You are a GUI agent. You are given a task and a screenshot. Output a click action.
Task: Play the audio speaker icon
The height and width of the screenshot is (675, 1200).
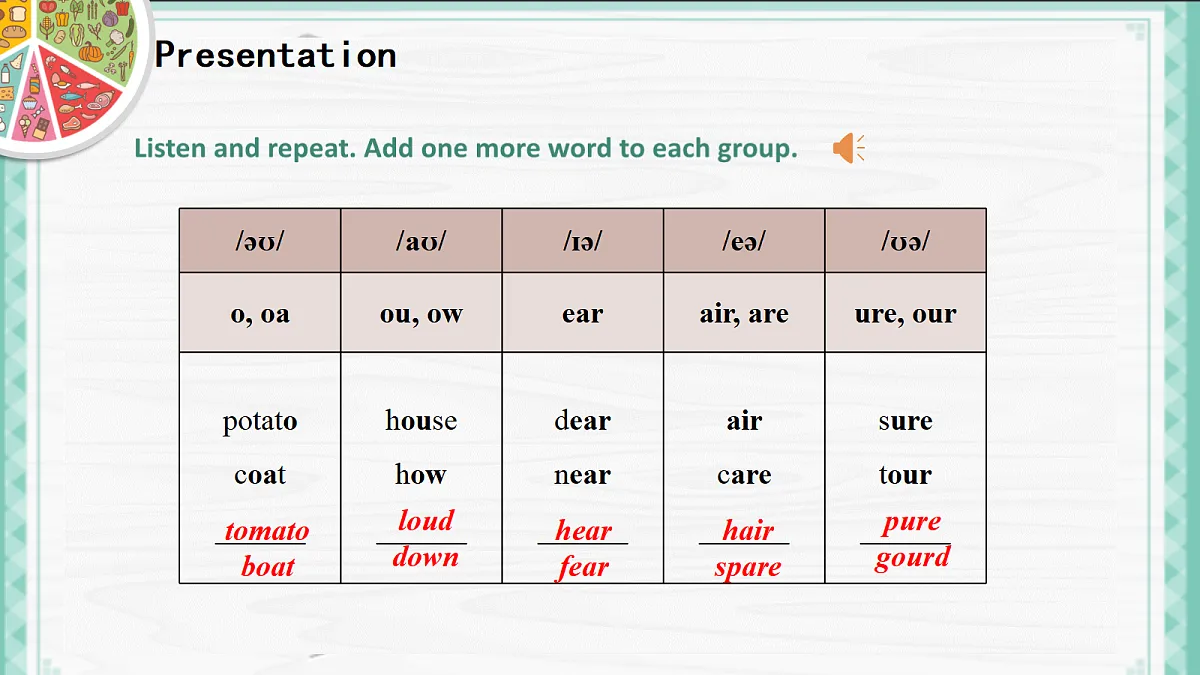(848, 149)
